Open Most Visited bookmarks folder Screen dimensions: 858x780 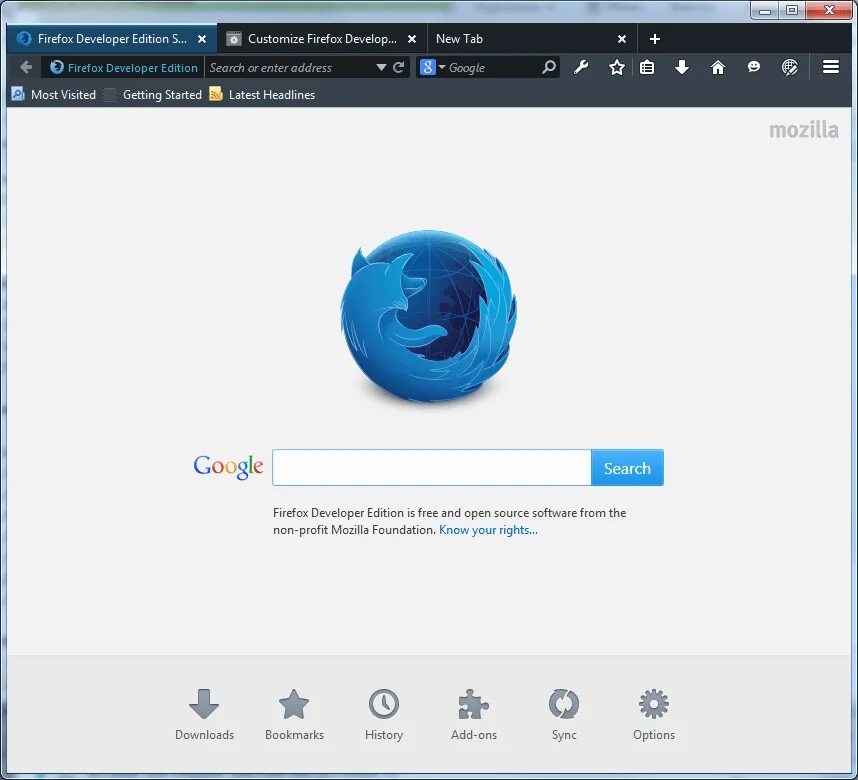54,95
